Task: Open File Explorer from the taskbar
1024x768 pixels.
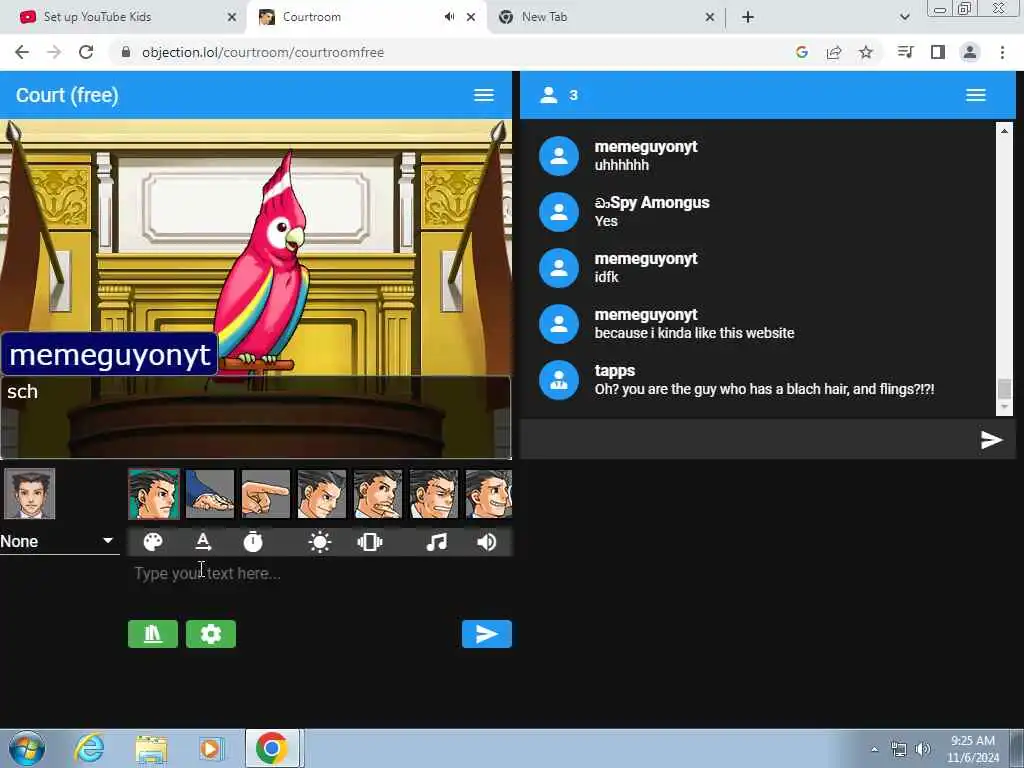Action: click(152, 748)
